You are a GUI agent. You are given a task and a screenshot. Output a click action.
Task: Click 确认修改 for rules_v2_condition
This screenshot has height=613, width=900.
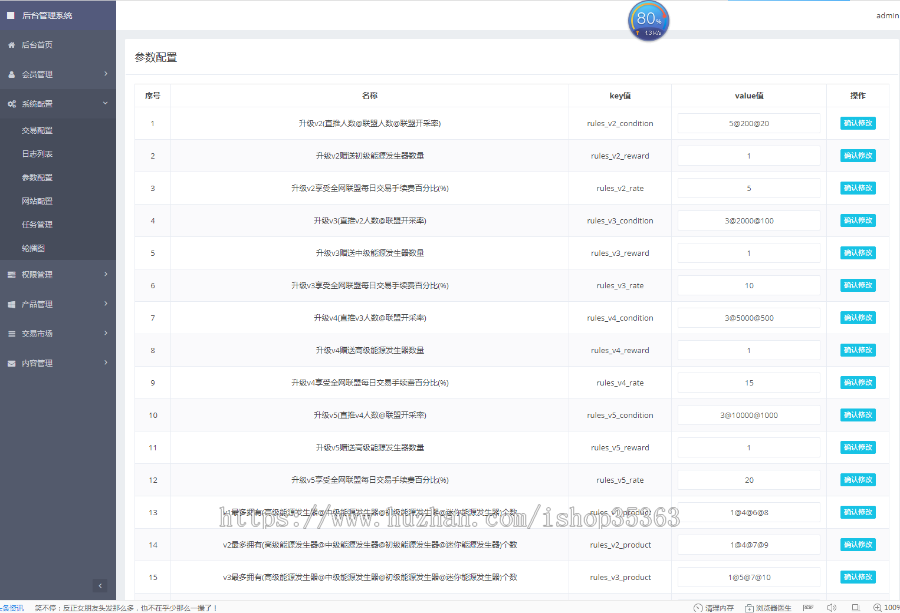858,123
